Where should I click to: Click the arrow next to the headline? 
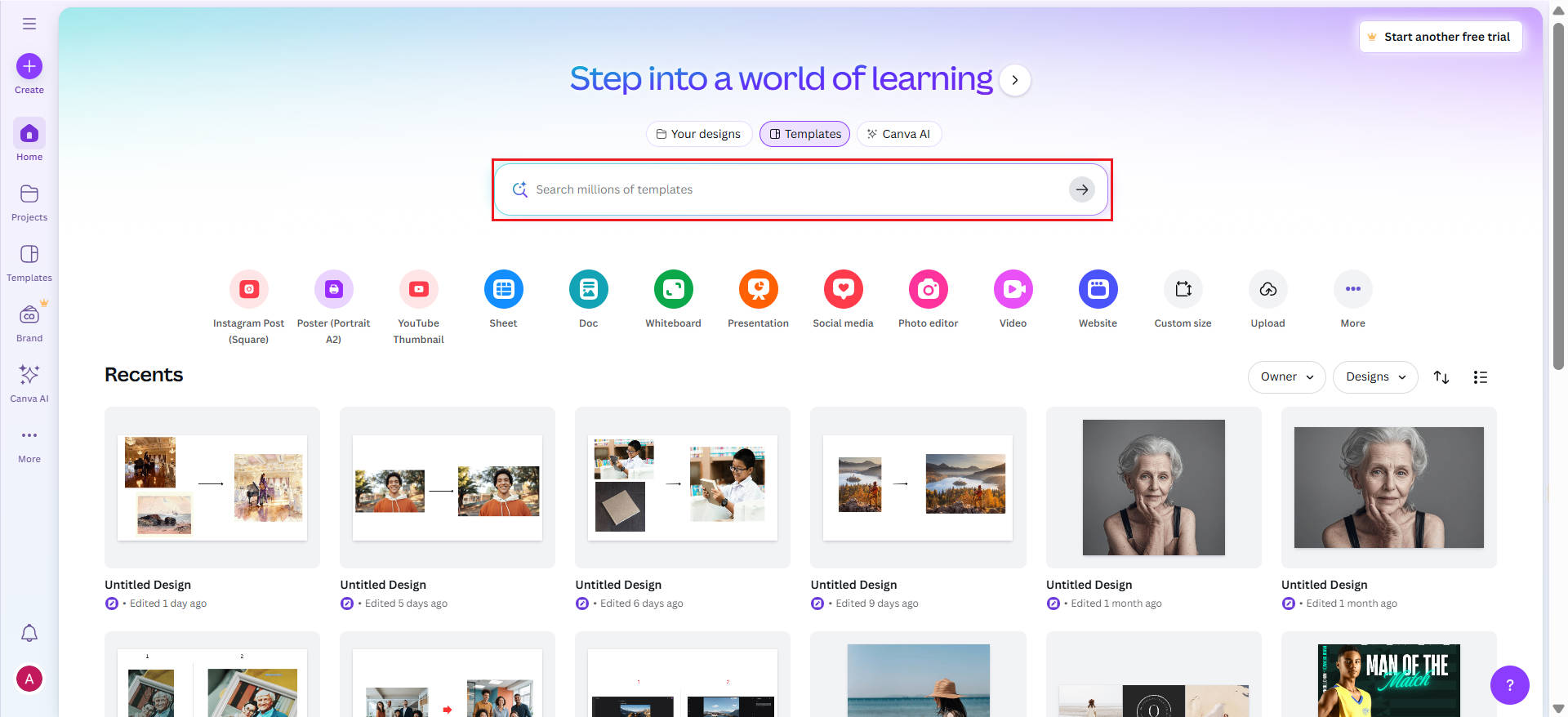click(x=1015, y=80)
